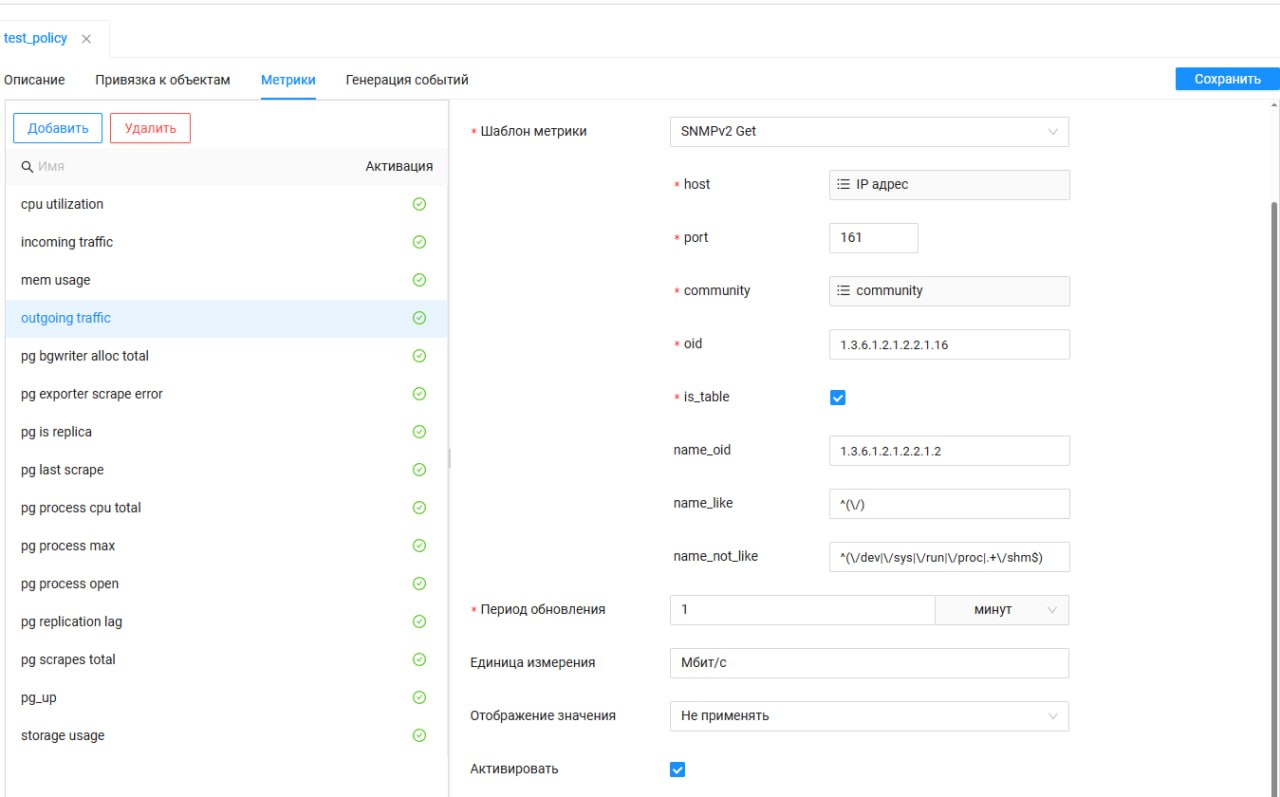The width and height of the screenshot is (1280, 797).
Task: Click the search magnifier icon in name filter
Action: coord(28,167)
